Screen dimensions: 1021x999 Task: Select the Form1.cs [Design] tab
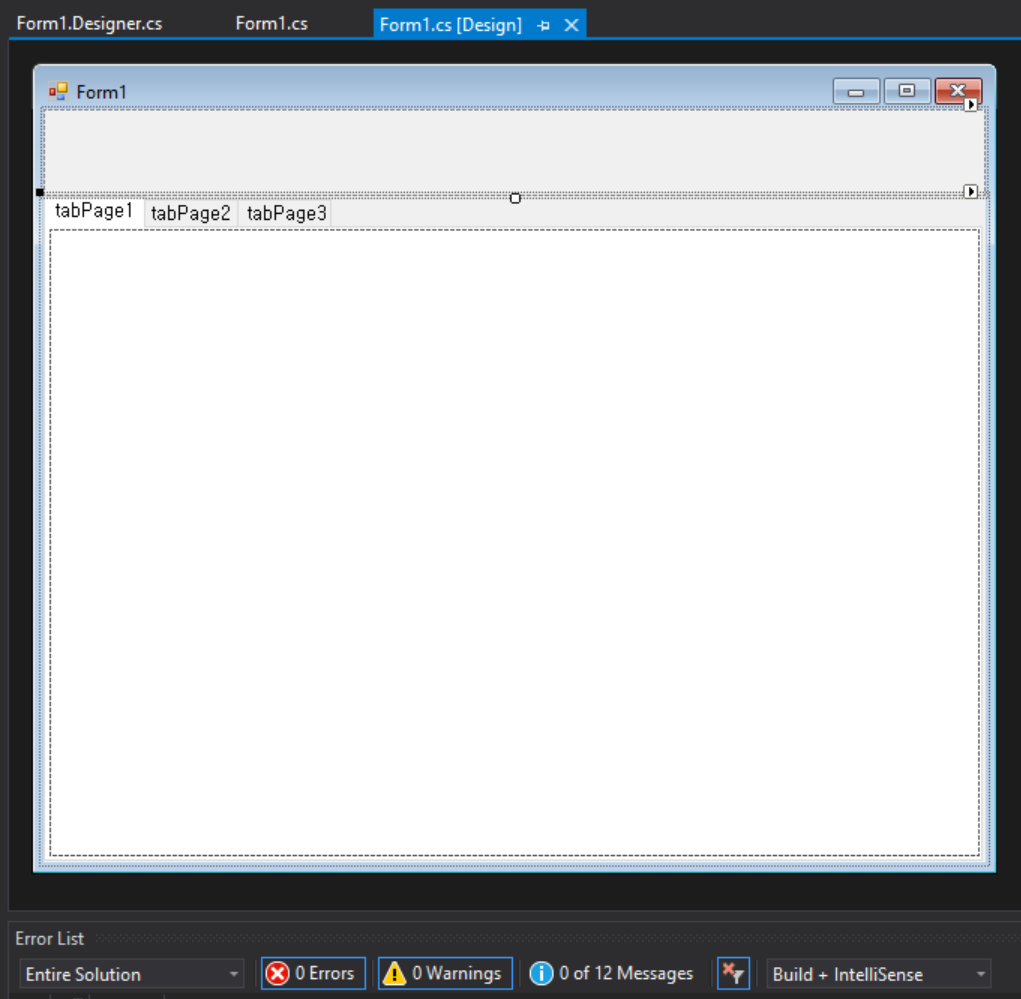(x=451, y=25)
